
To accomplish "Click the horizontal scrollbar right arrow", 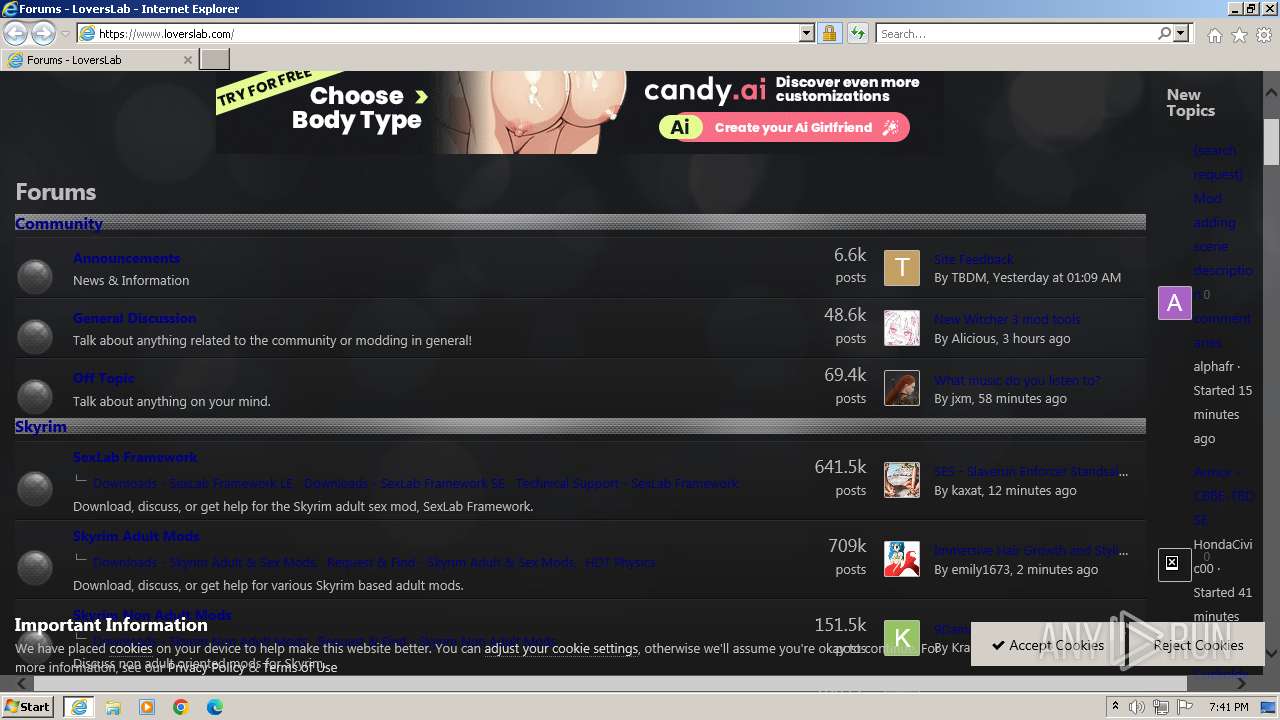I will [x=1241, y=684].
